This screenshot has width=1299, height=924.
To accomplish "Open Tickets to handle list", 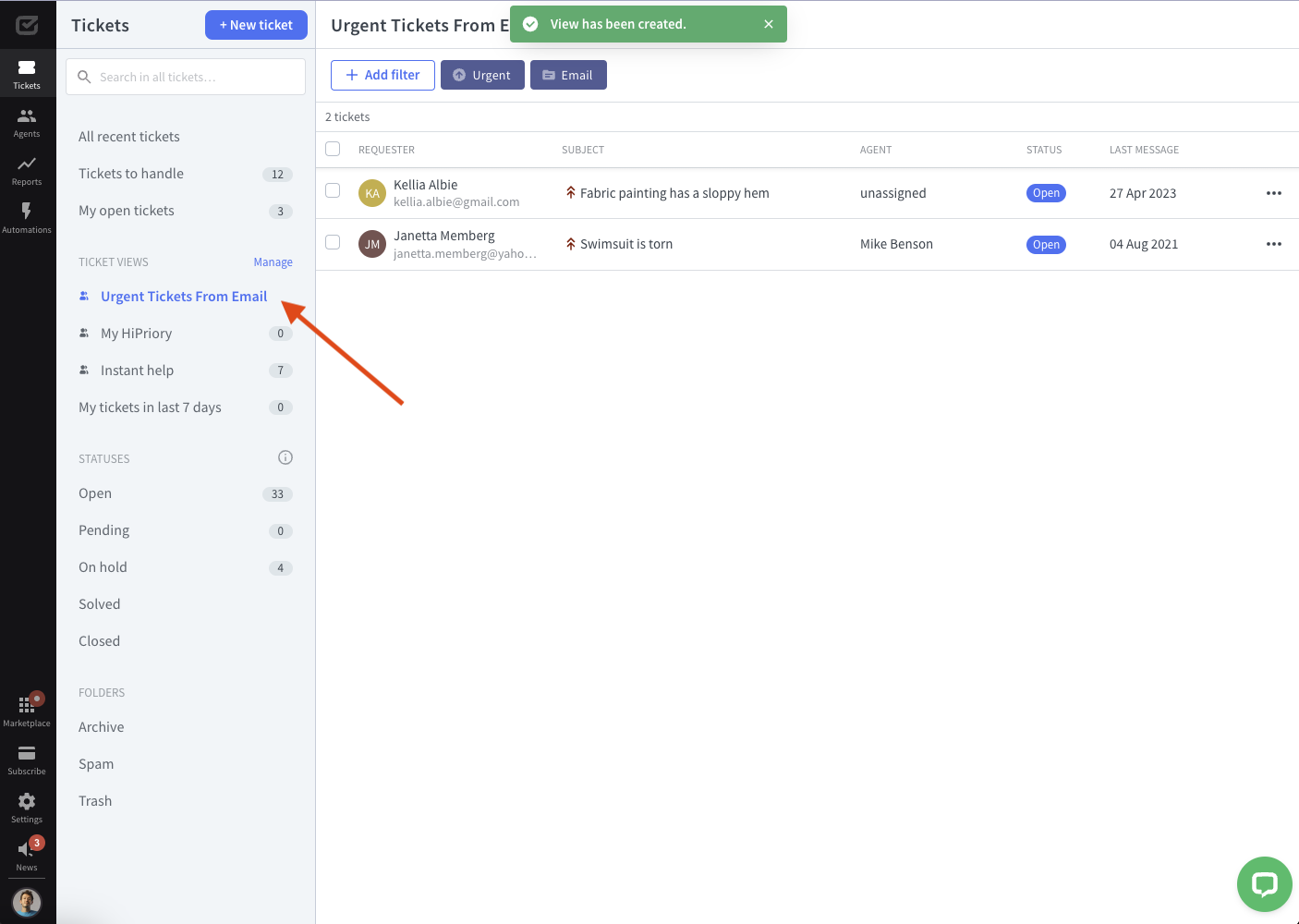I will coord(186,174).
